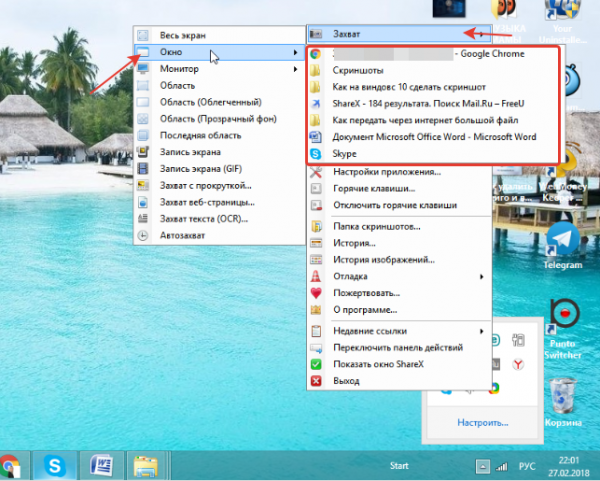Click the Запись экрана (GIF) filmstrip icon
This screenshot has height=481, width=600.
point(143,169)
